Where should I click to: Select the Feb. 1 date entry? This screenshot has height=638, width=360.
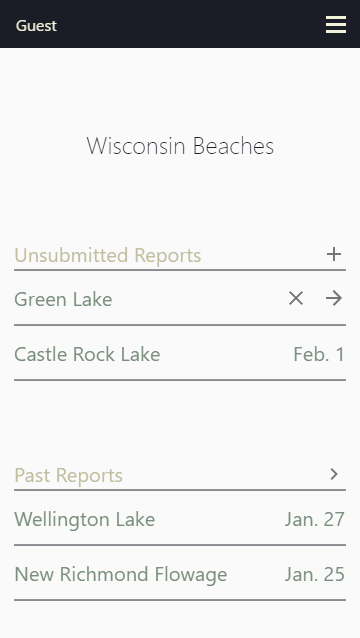click(x=319, y=354)
